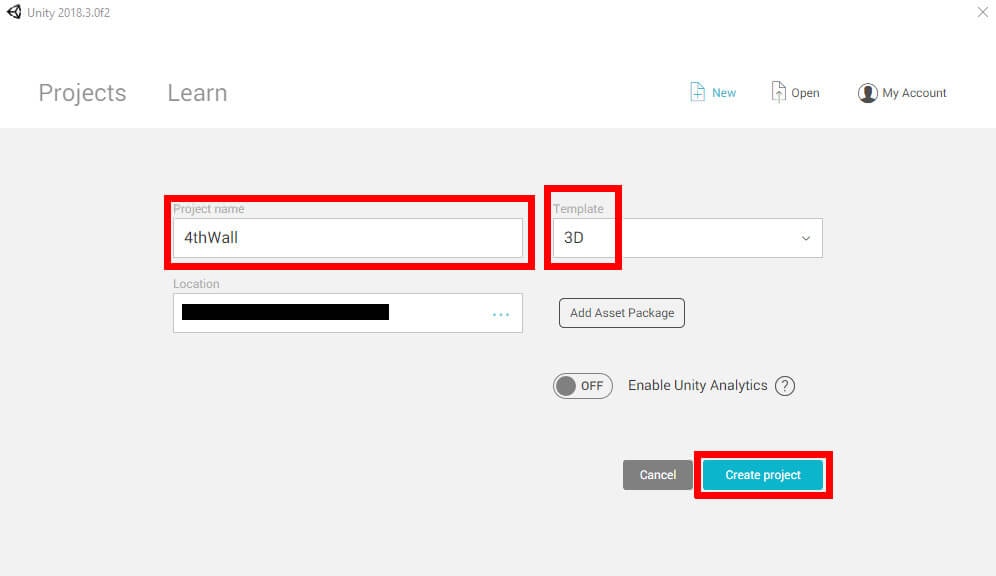Open the 3D template combo box

(x=687, y=238)
